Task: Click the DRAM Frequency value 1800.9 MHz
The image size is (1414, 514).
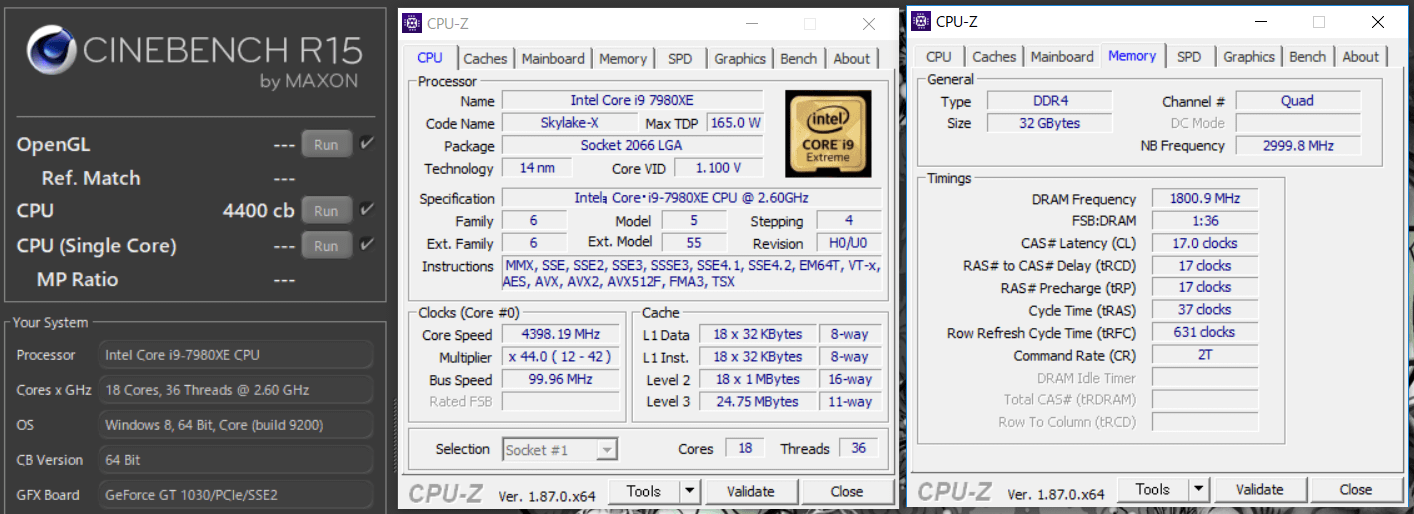Action: click(1205, 199)
